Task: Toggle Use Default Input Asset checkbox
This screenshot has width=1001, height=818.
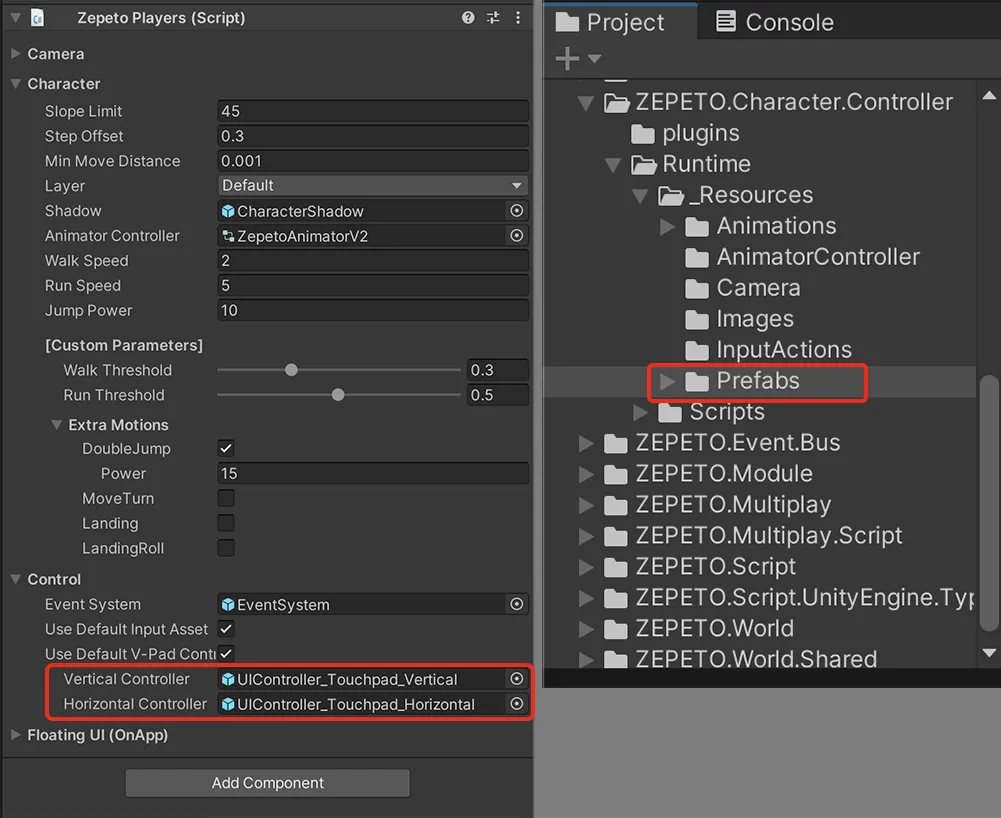Action: [226, 629]
